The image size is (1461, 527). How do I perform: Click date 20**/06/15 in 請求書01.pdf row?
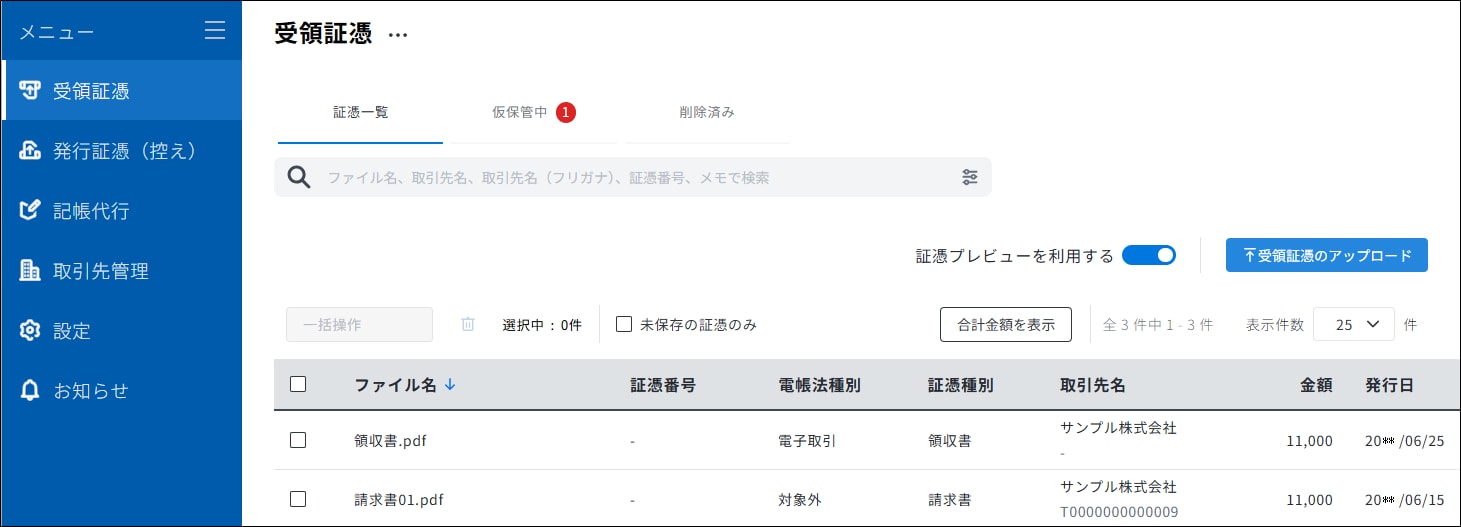[x=1405, y=500]
